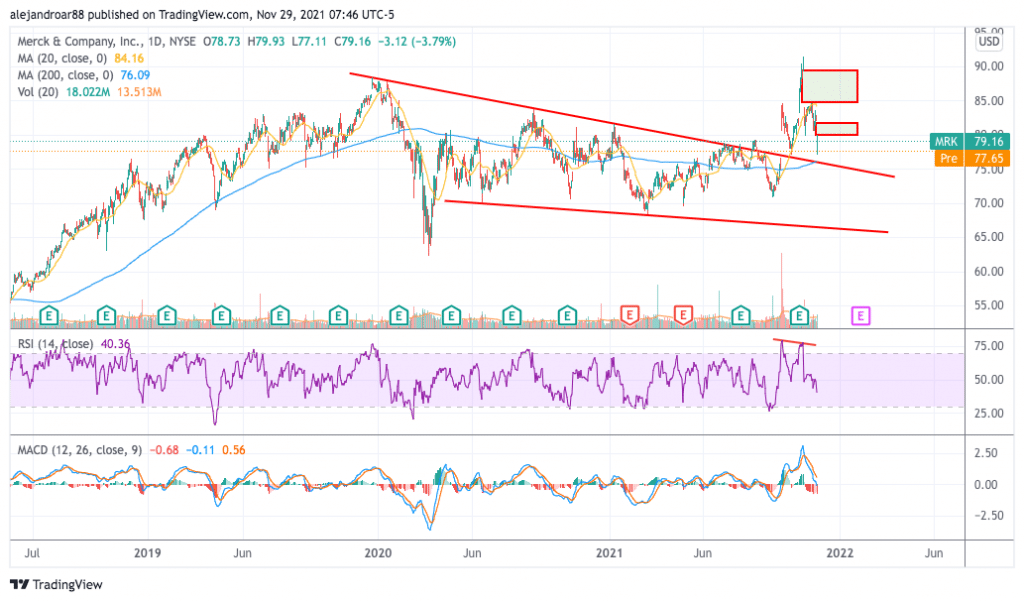Select the MACD (12, 26, close, 9) legend
Image resolution: width=1024 pixels, height=602 pixels.
point(80,450)
